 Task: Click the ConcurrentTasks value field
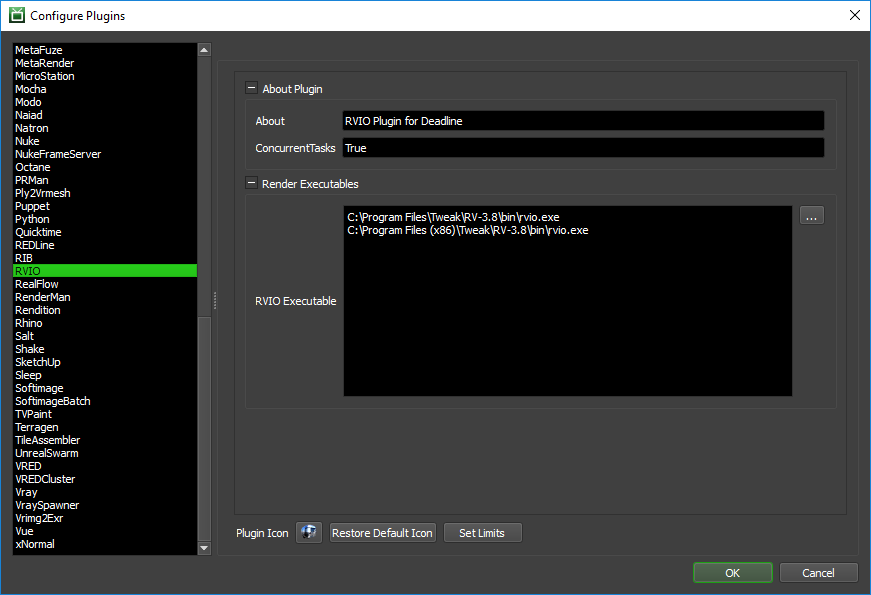[x=582, y=148]
